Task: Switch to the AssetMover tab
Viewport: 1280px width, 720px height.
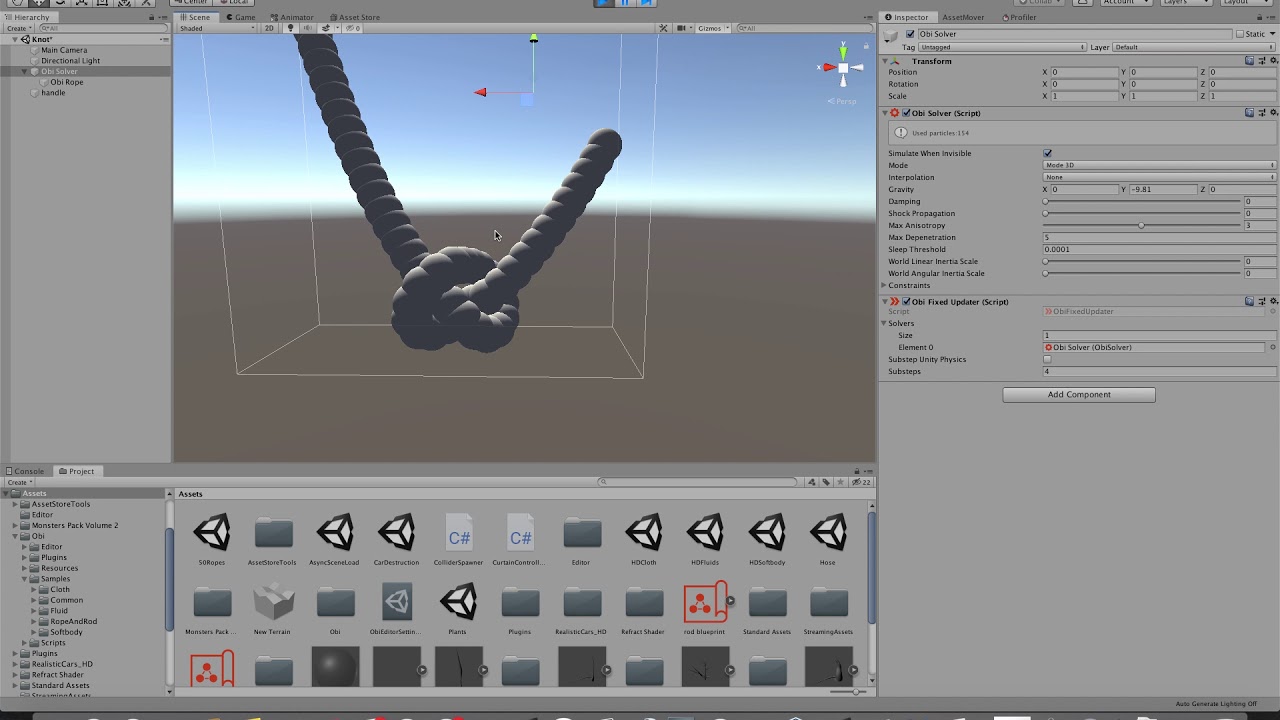Action: (963, 17)
